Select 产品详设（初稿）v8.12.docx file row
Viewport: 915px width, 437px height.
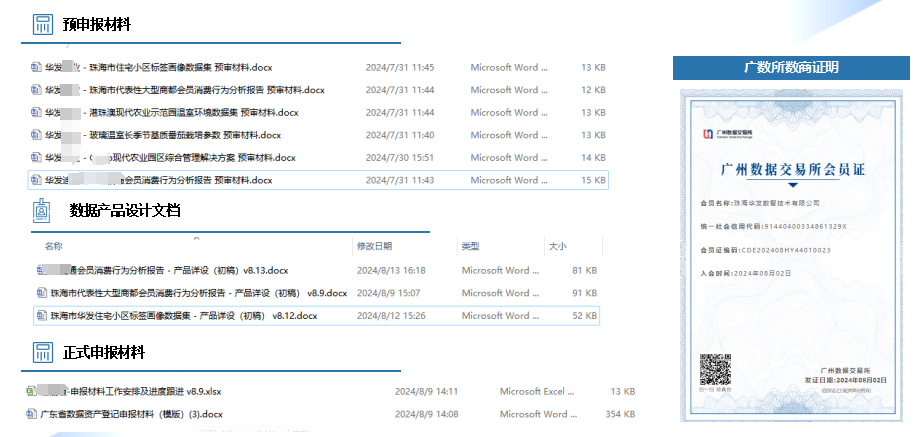(x=183, y=316)
